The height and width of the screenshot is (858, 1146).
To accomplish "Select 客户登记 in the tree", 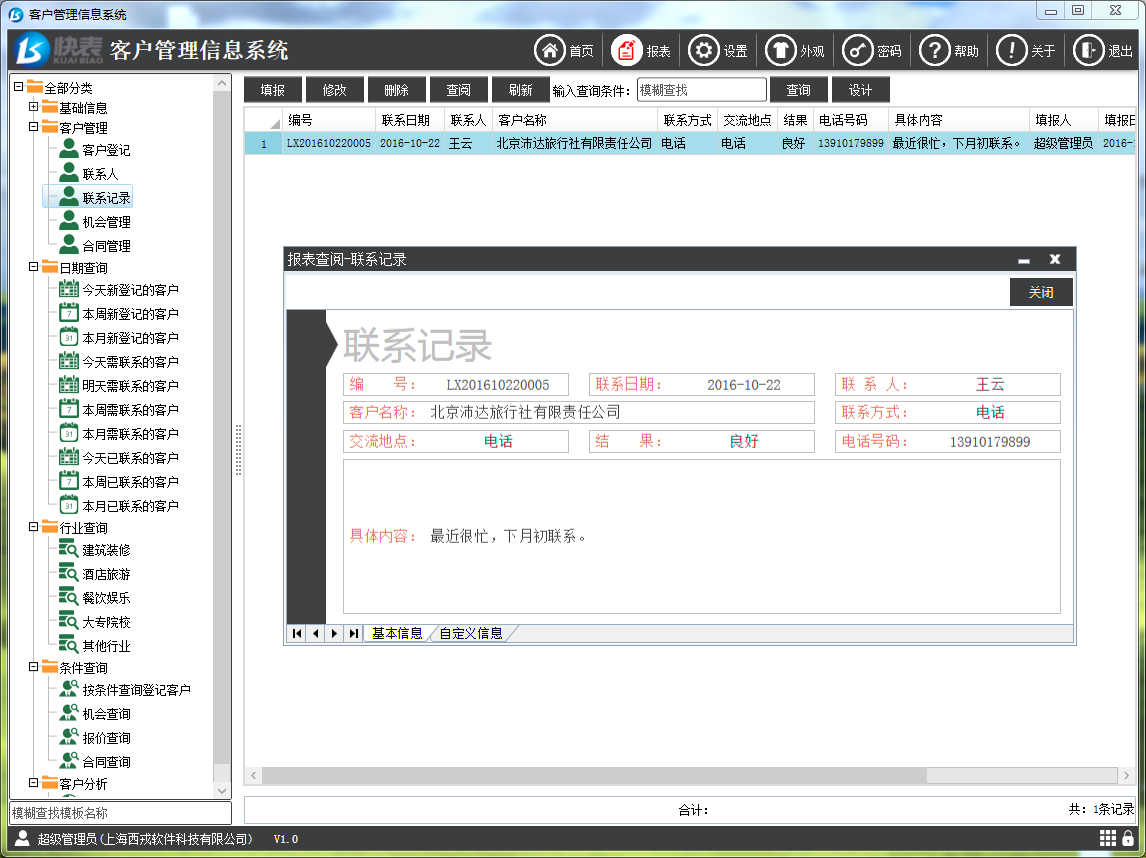I will (x=106, y=150).
